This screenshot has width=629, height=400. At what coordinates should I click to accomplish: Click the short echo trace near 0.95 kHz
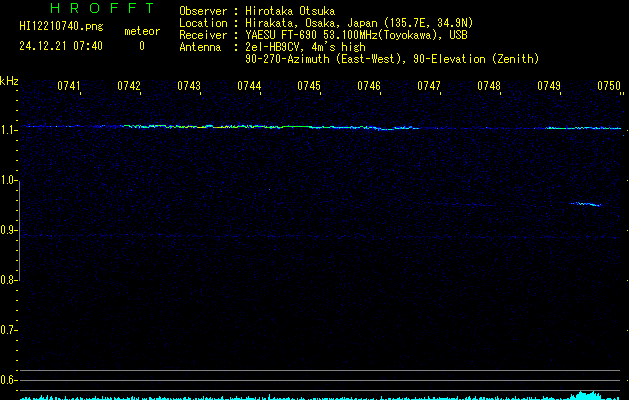pyautogui.click(x=586, y=204)
